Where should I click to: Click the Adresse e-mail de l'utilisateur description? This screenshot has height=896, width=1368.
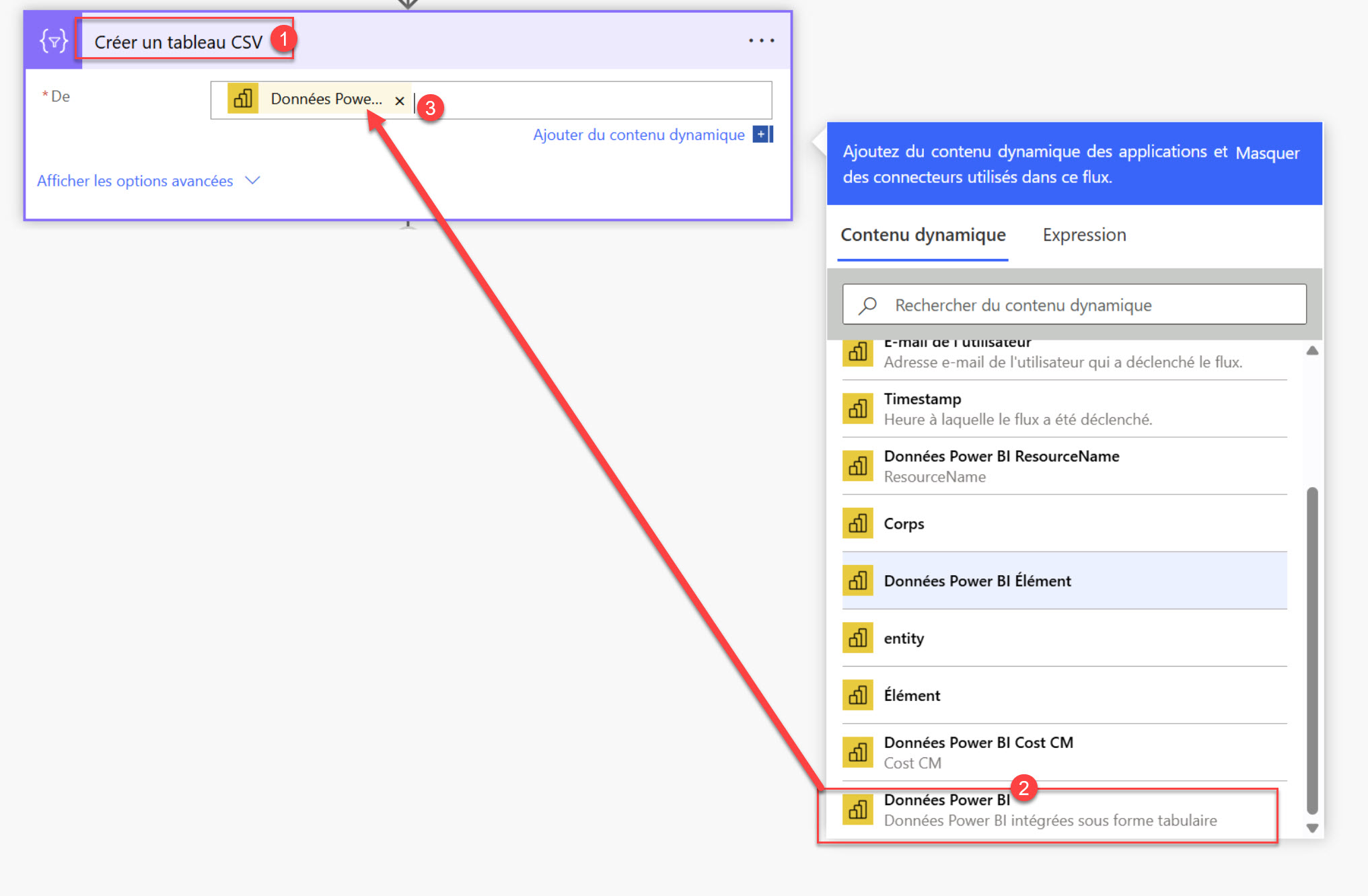tap(1063, 362)
